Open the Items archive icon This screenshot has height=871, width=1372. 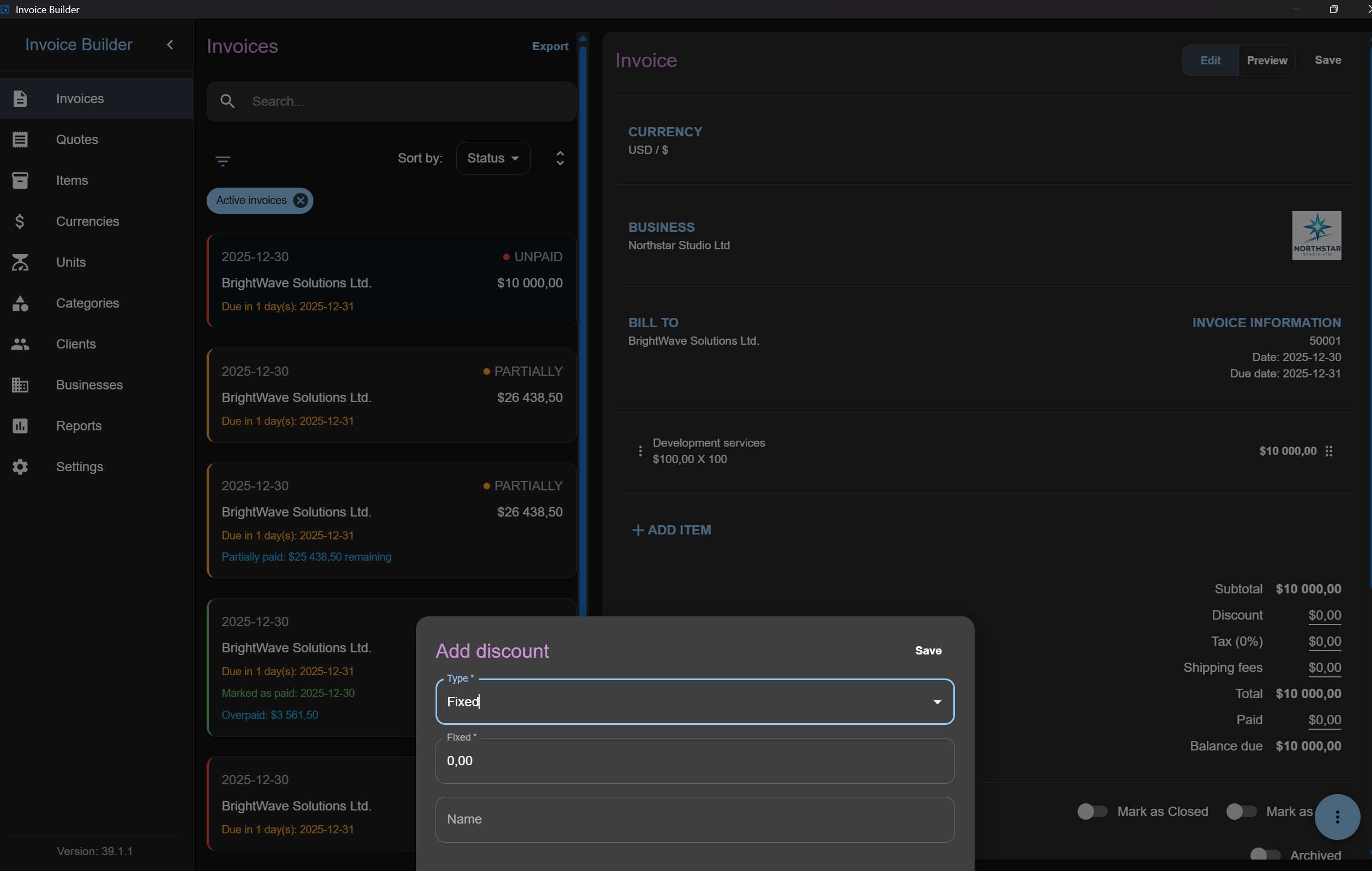(x=20, y=180)
